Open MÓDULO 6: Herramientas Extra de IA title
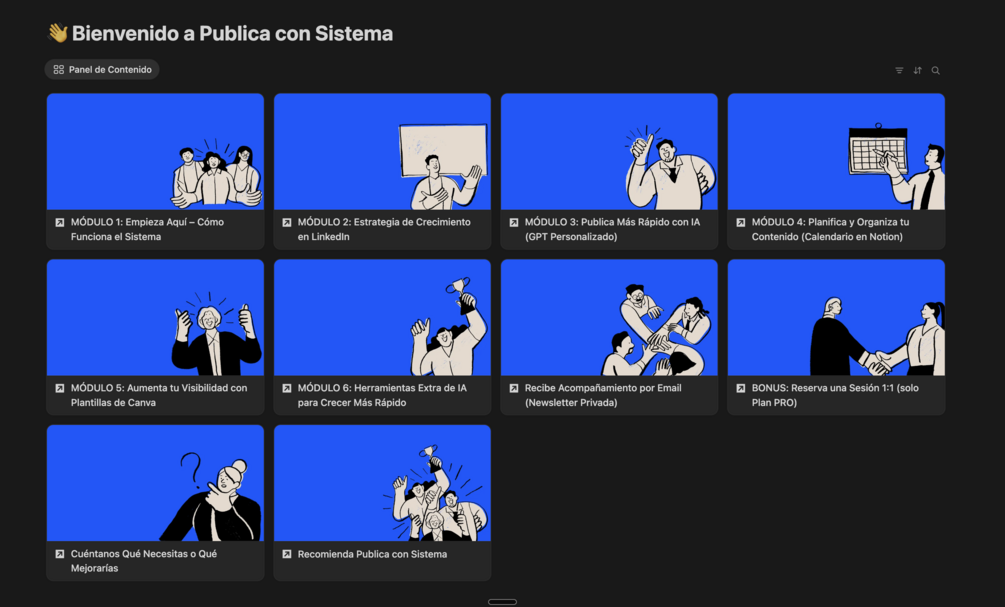Viewport: 1005px width, 607px height. pos(382,395)
